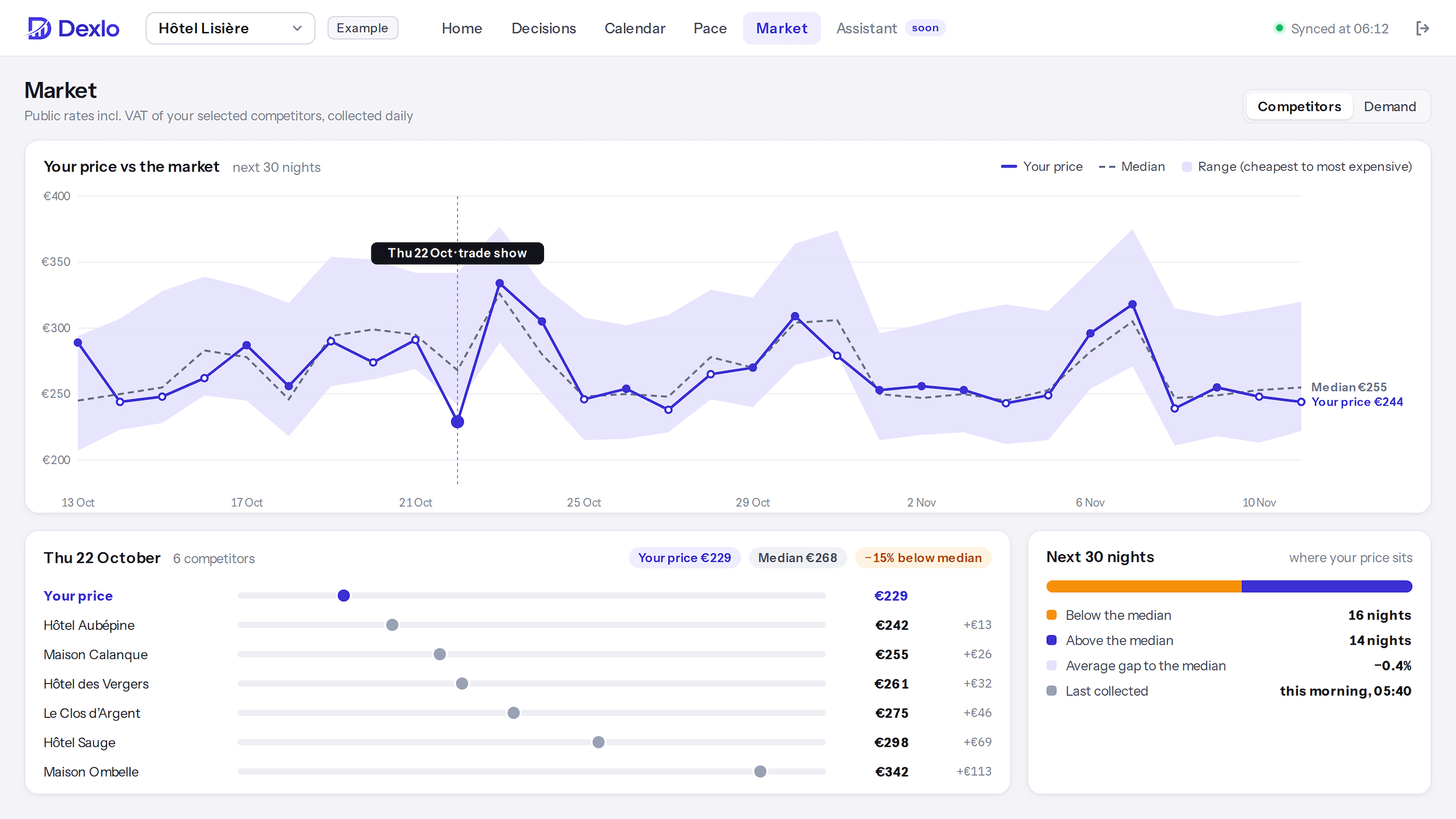Open the Hôtel Lisière property dropdown

(230, 28)
